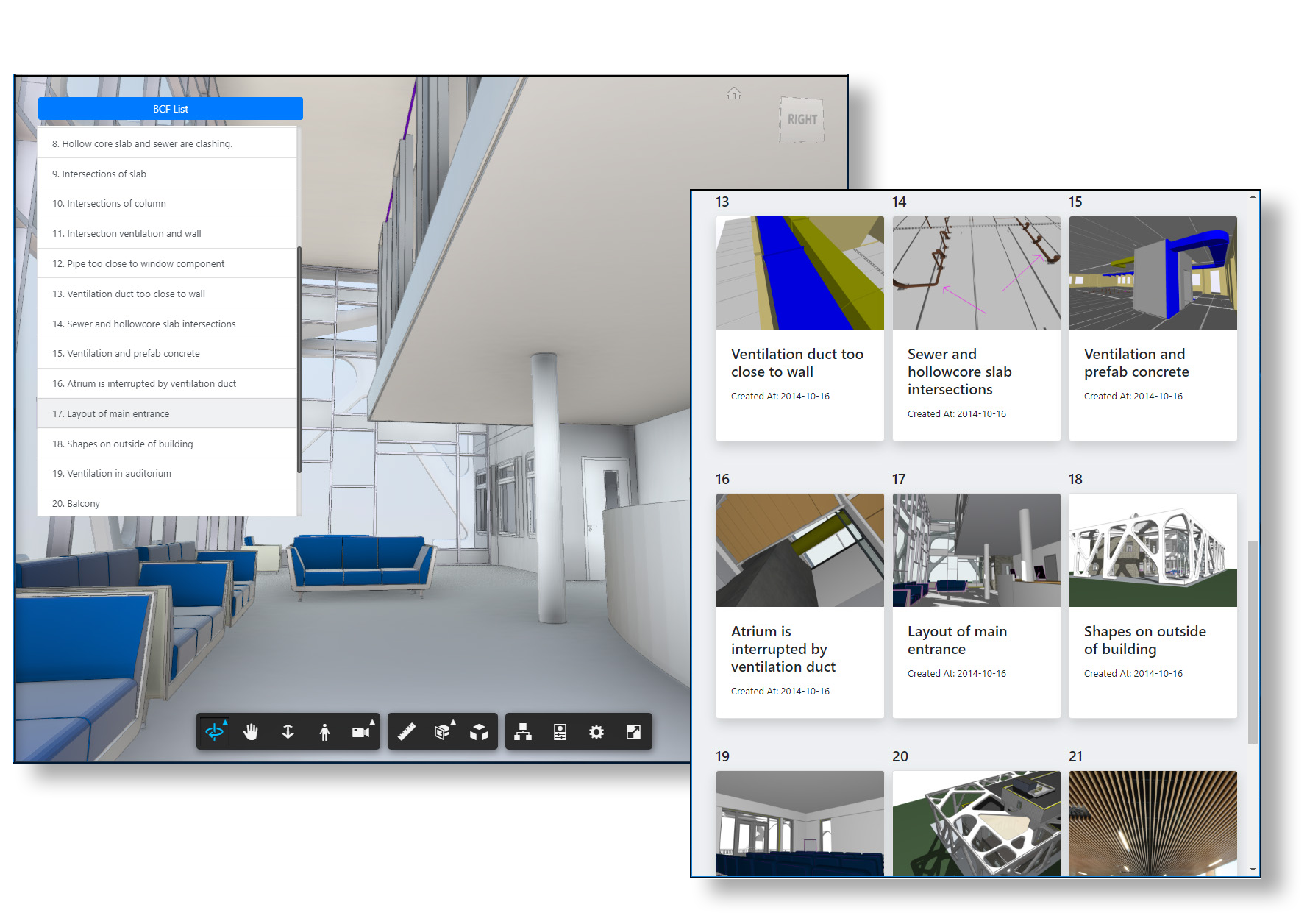Image resolution: width=1307 pixels, height=924 pixels.
Task: Click the RIGHT face of ViewCube
Action: (x=802, y=119)
